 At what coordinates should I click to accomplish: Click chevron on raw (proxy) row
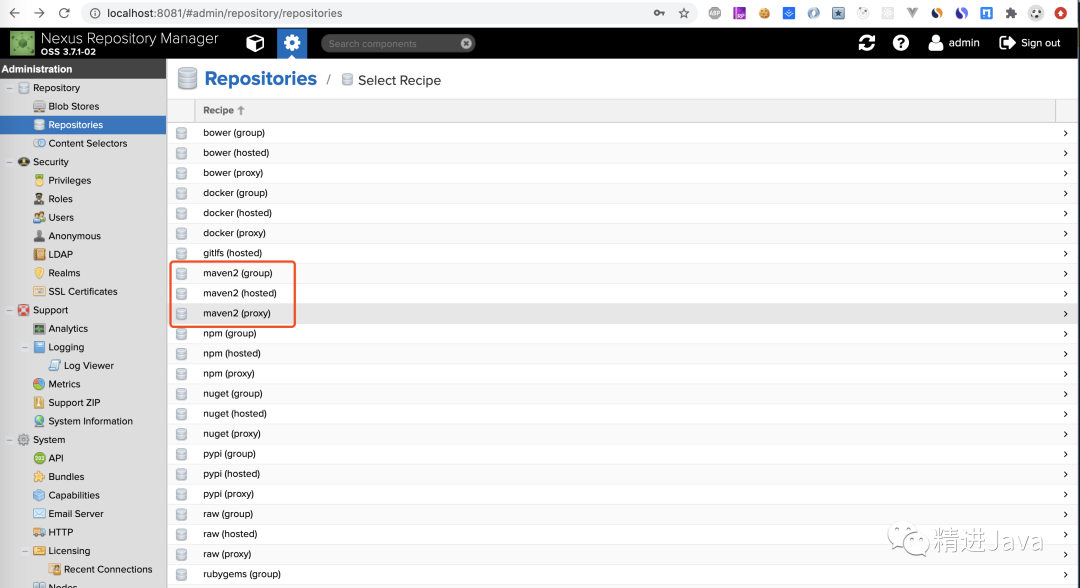click(x=1066, y=554)
